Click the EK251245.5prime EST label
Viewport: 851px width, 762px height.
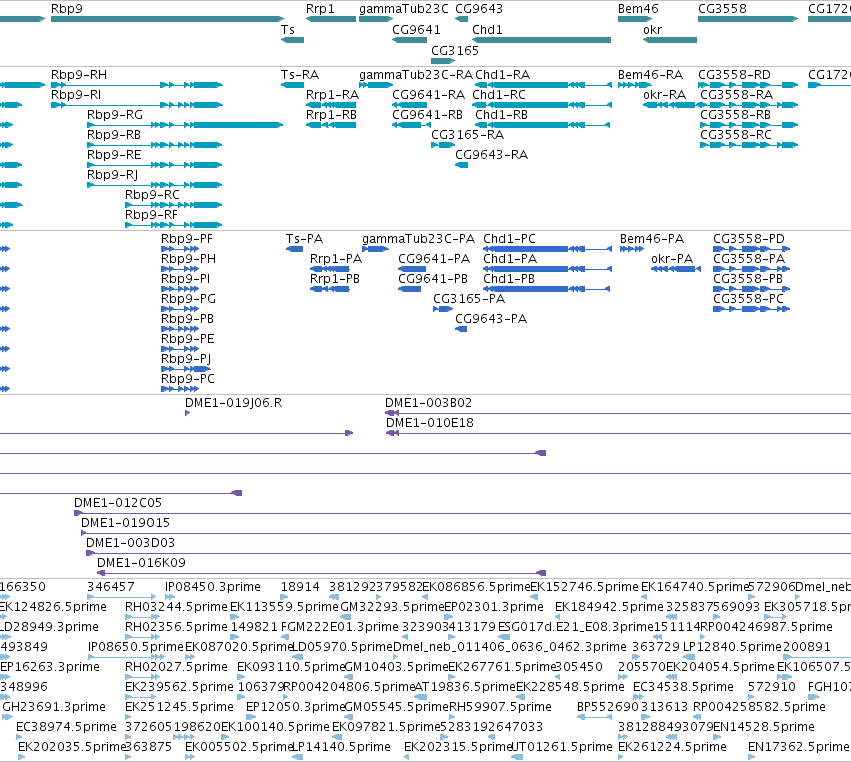point(179,706)
